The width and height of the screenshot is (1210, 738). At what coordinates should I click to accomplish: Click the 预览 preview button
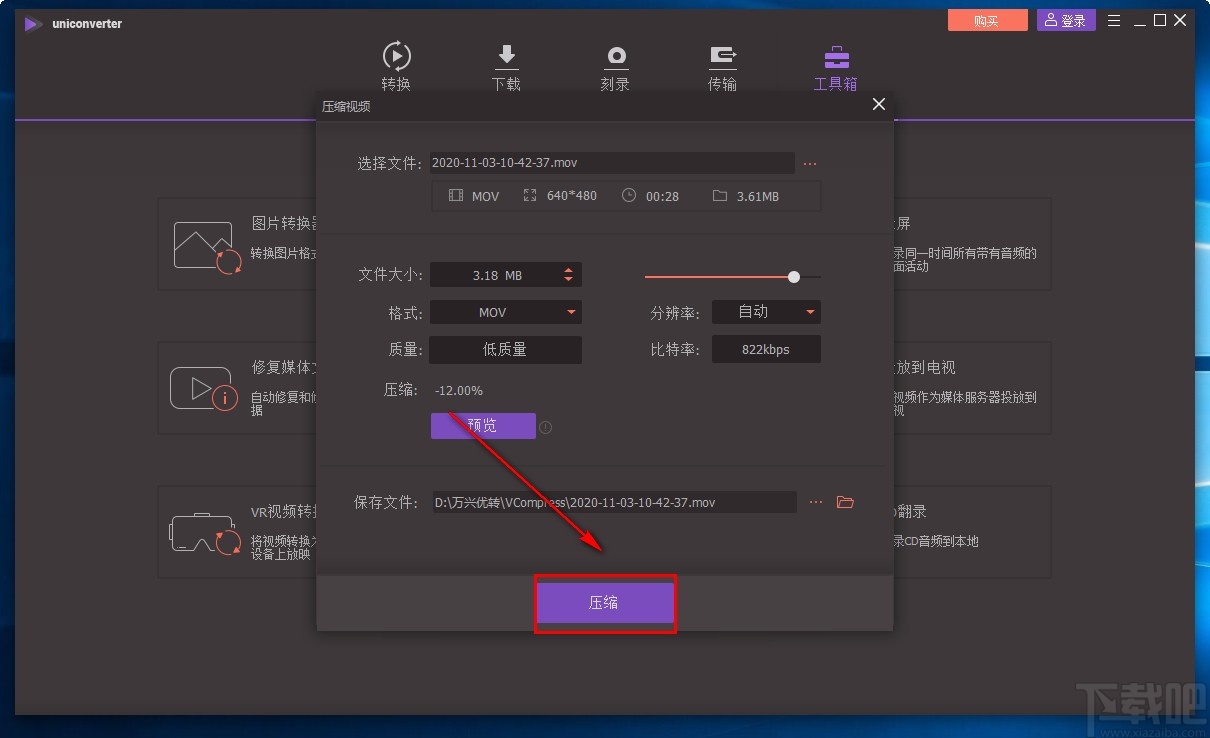[483, 426]
